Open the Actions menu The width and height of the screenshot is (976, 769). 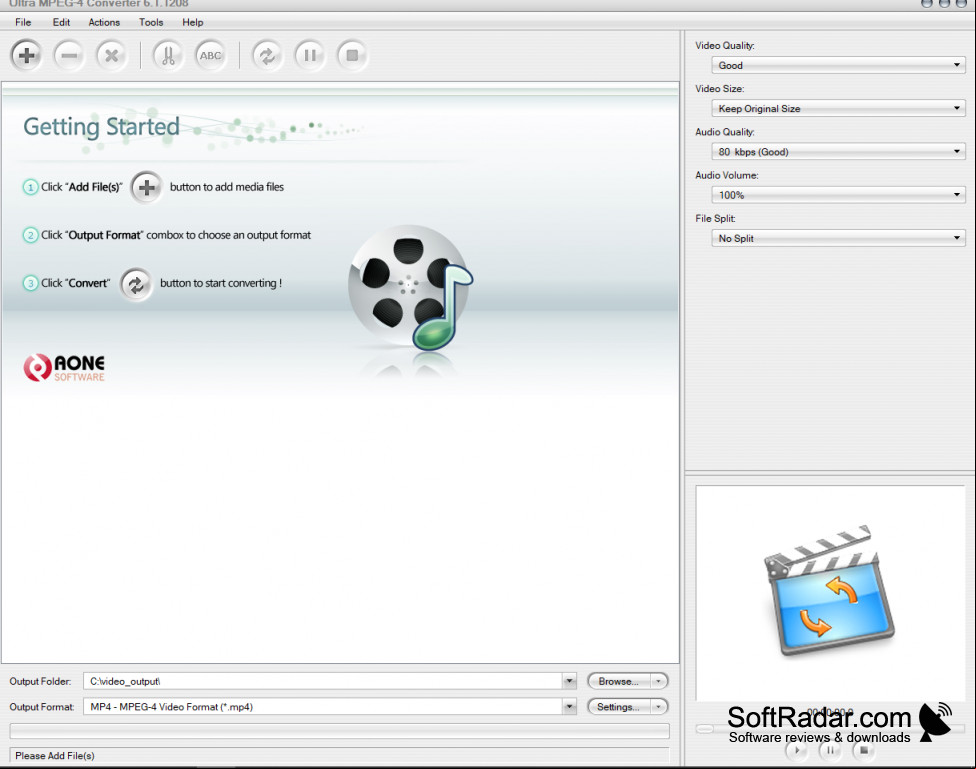(104, 22)
